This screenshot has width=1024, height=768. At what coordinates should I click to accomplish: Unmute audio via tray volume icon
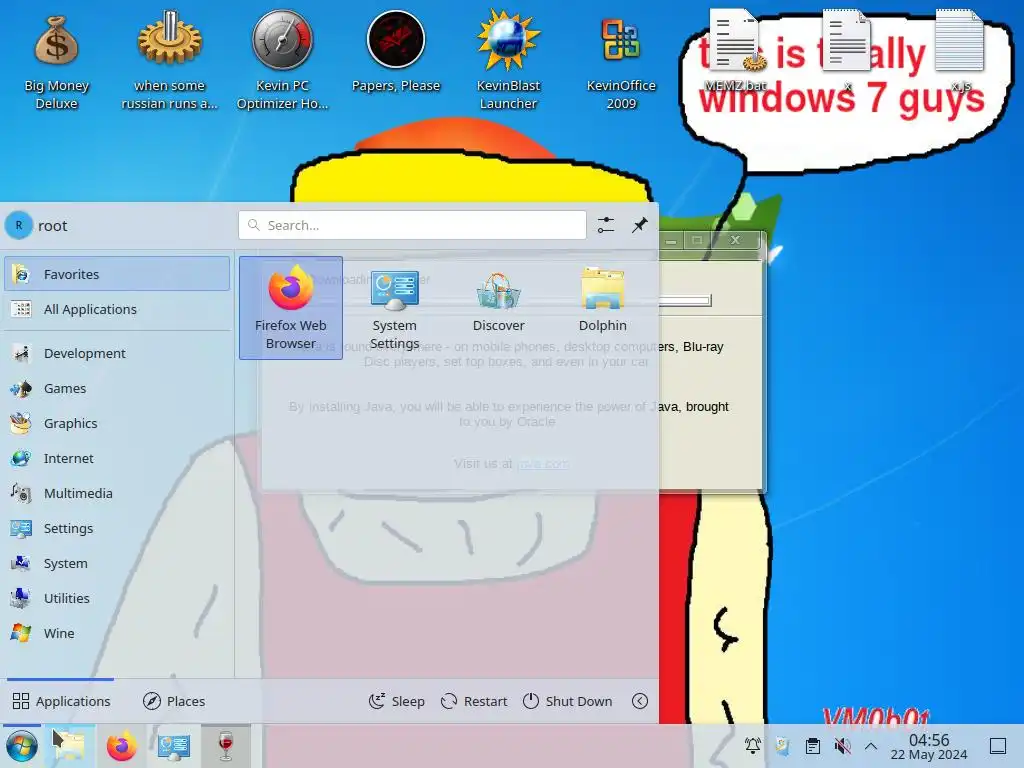click(842, 746)
